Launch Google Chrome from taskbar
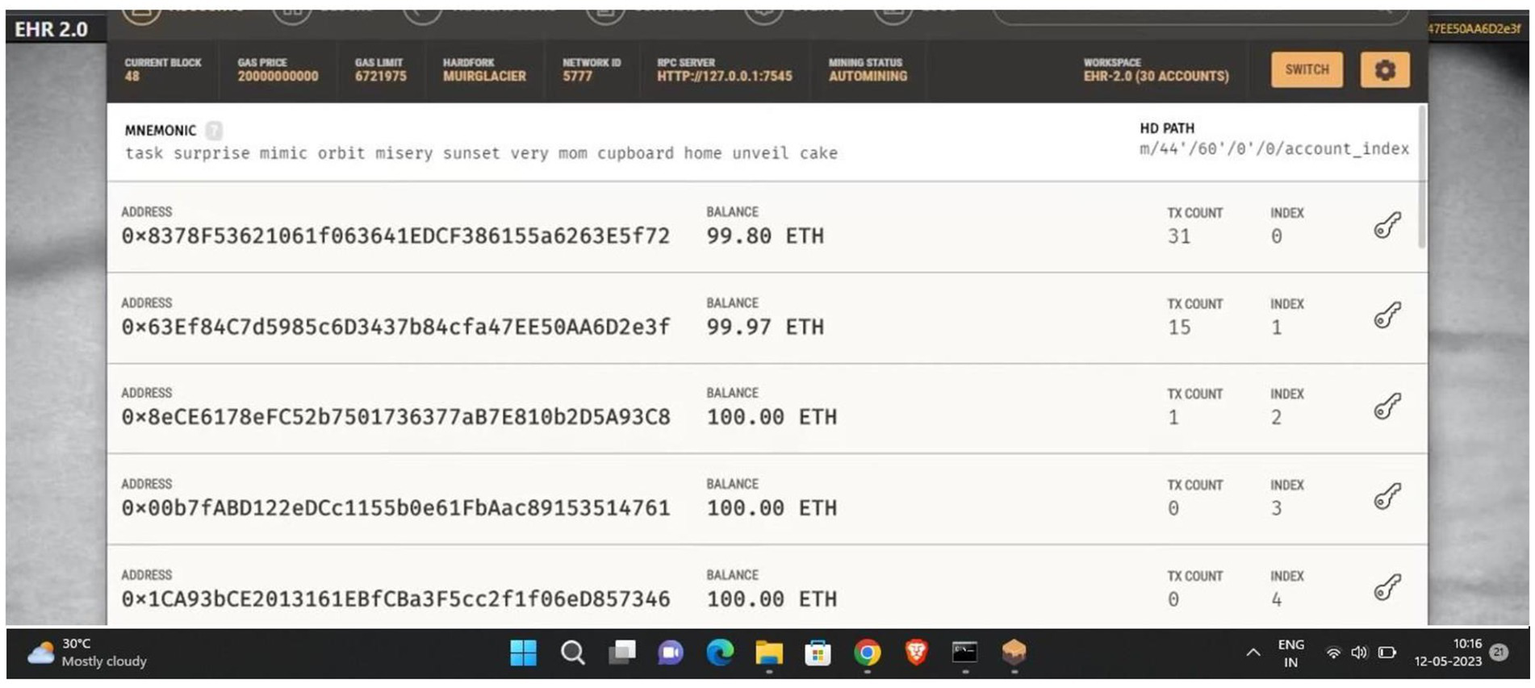This screenshot has height=688, width=1535. coord(867,653)
